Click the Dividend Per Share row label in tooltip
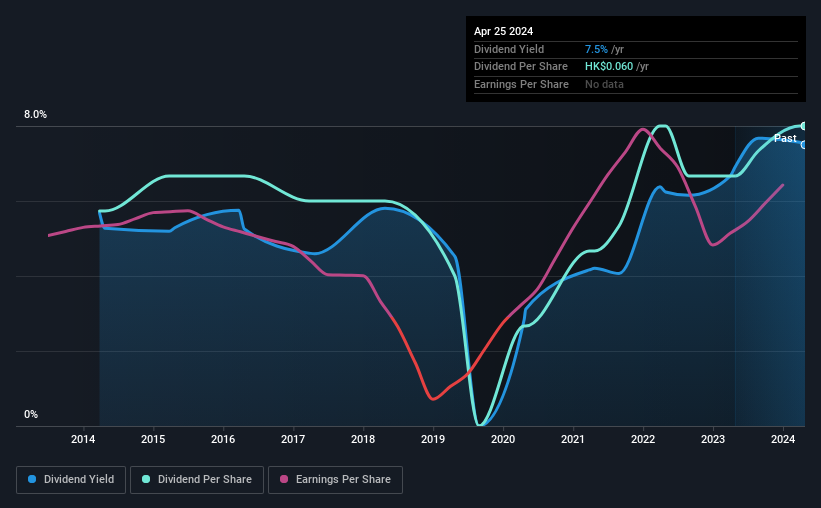The width and height of the screenshot is (821, 508). click(x=520, y=67)
